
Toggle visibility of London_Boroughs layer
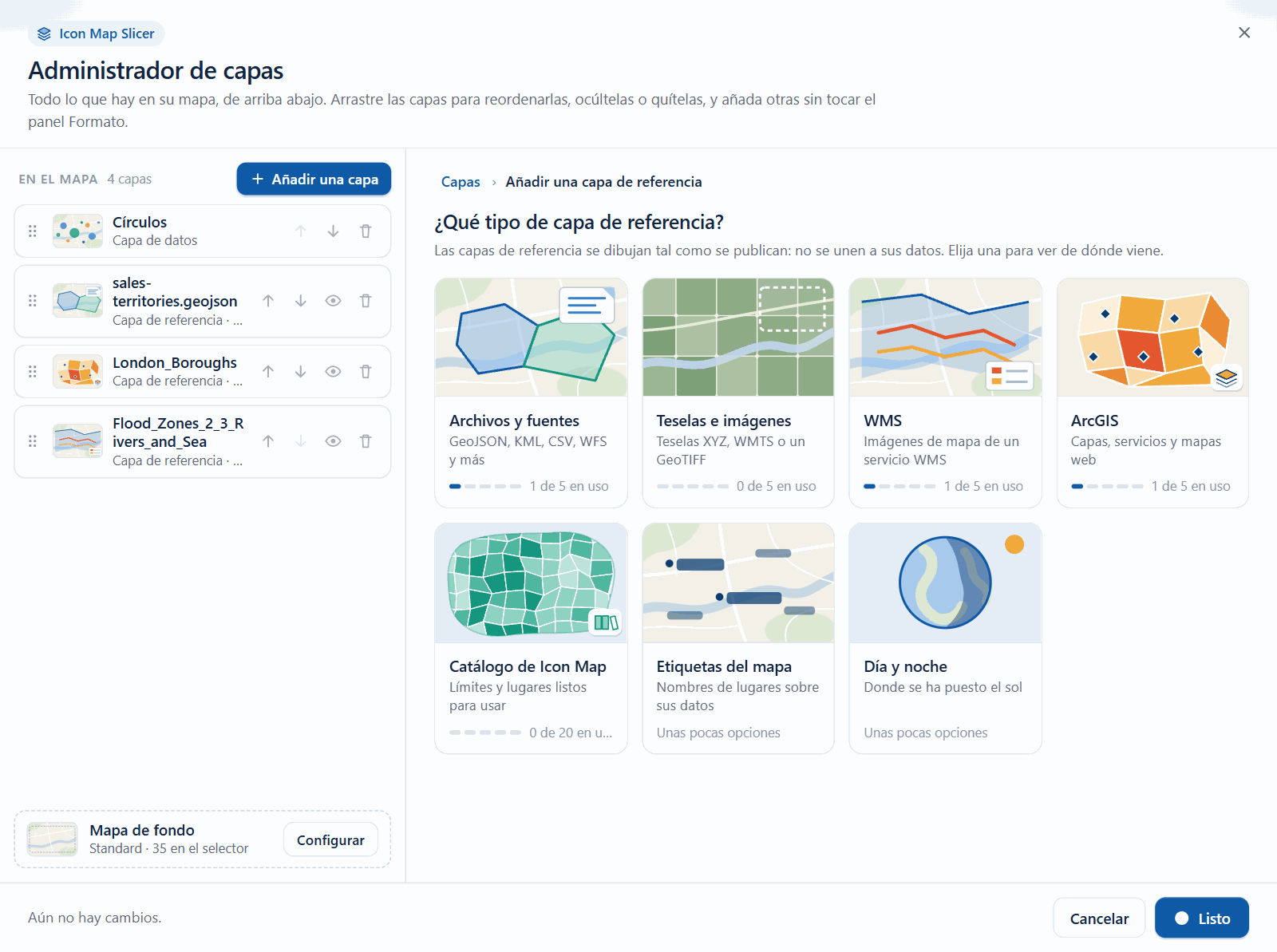coord(334,372)
